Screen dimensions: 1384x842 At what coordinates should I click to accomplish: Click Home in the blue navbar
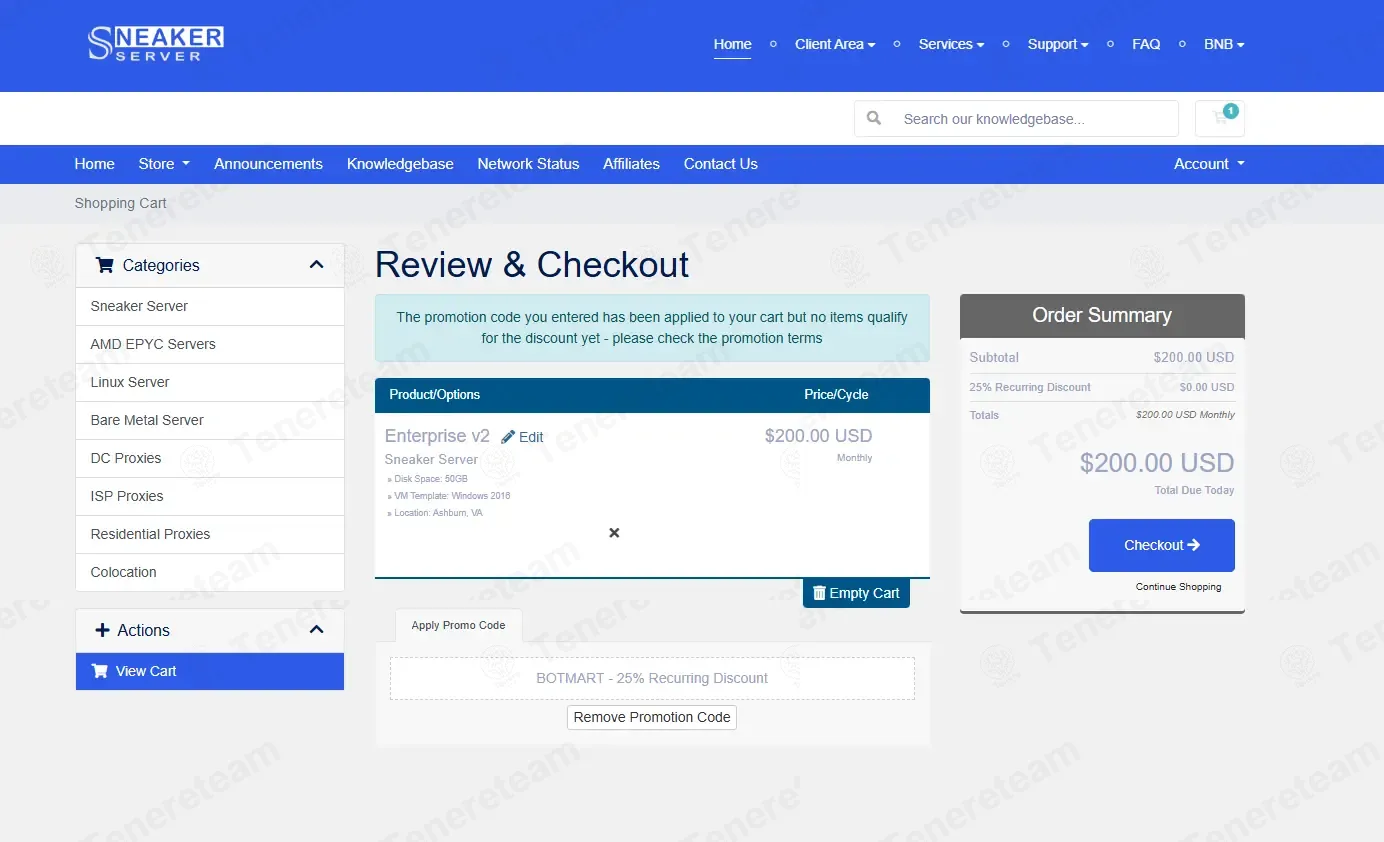click(94, 164)
